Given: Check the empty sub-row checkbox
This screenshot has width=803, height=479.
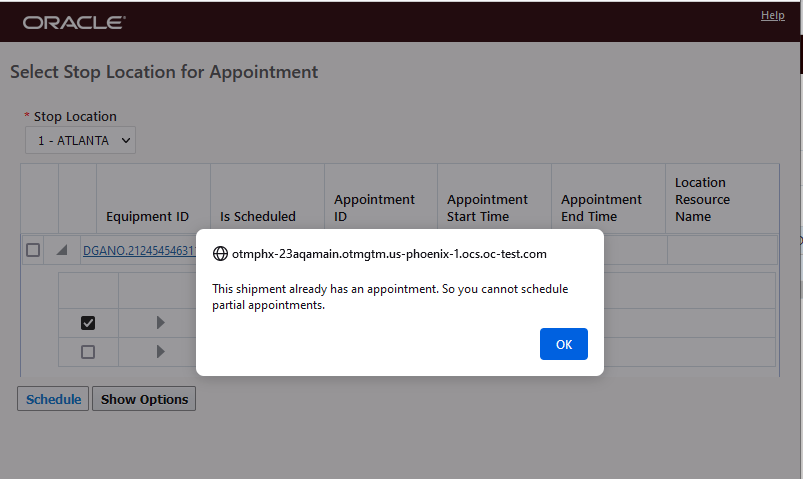Looking at the screenshot, I should pos(88,352).
